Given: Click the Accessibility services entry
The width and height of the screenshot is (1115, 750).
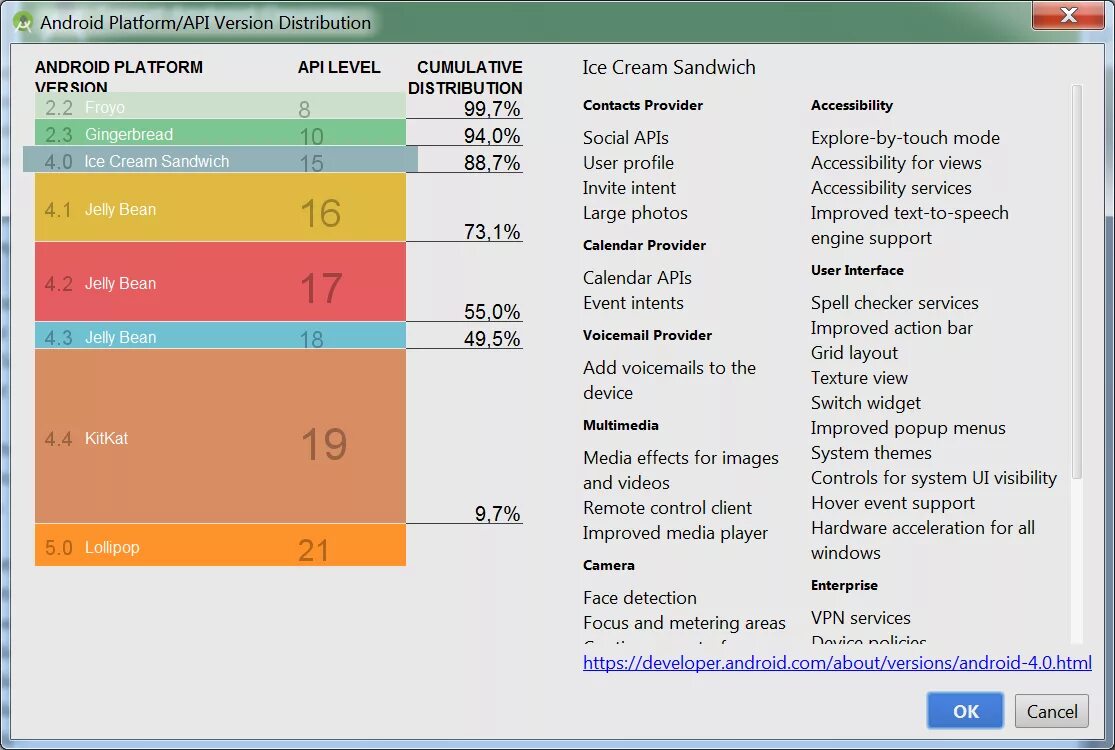Looking at the screenshot, I should coord(891,188).
